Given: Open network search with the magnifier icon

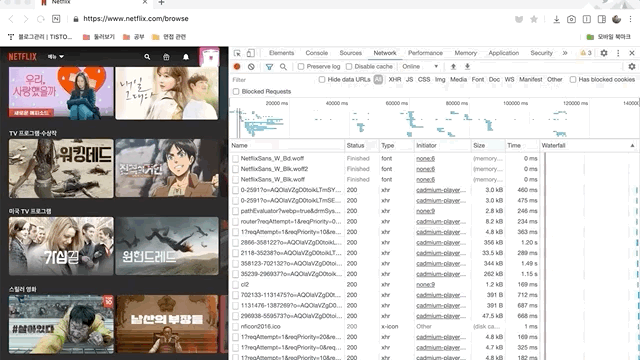Looking at the screenshot, I should coord(283,67).
